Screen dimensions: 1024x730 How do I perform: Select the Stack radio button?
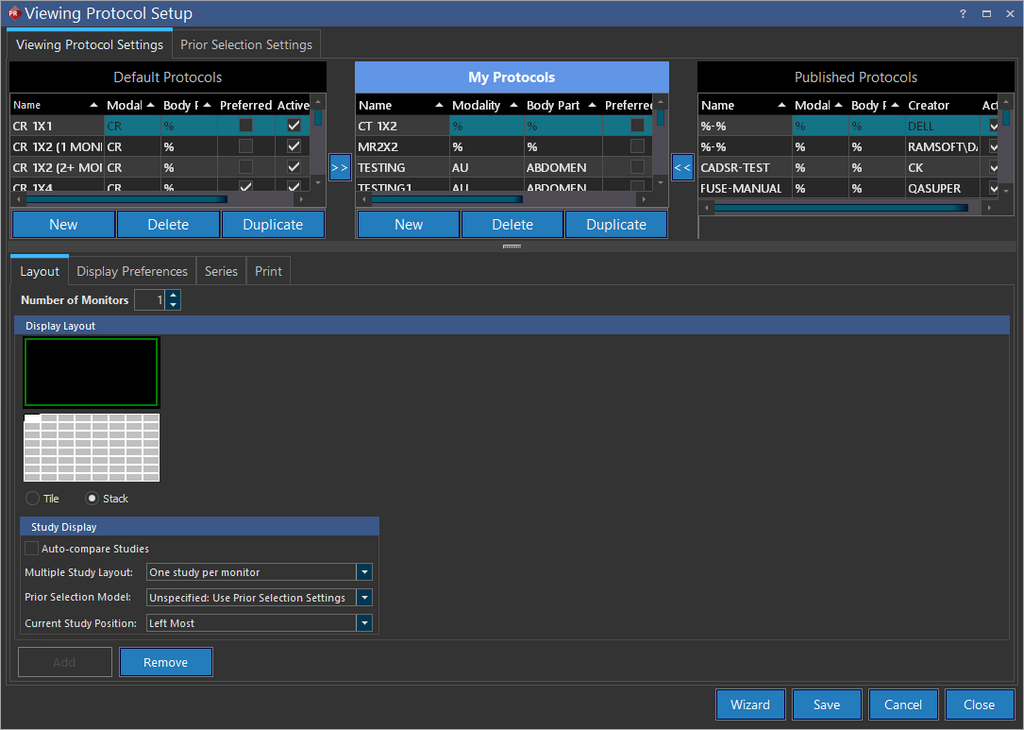92,498
